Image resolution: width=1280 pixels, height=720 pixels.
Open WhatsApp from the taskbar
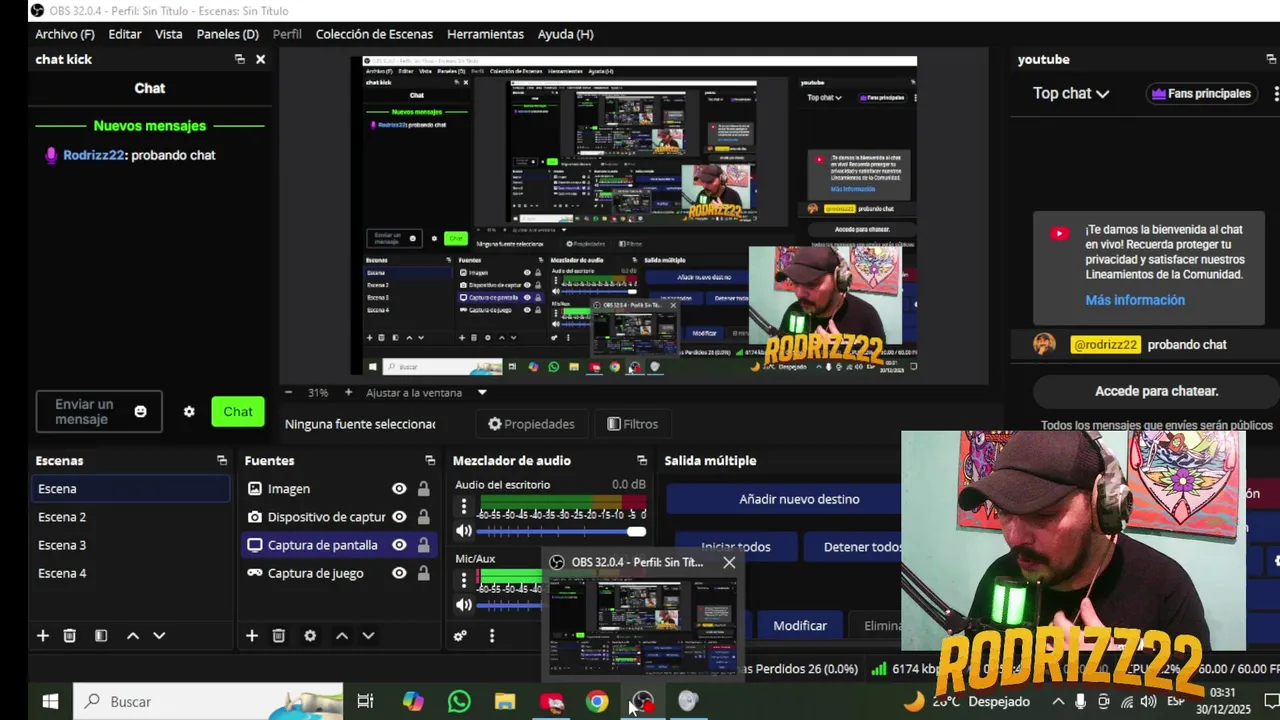(459, 701)
